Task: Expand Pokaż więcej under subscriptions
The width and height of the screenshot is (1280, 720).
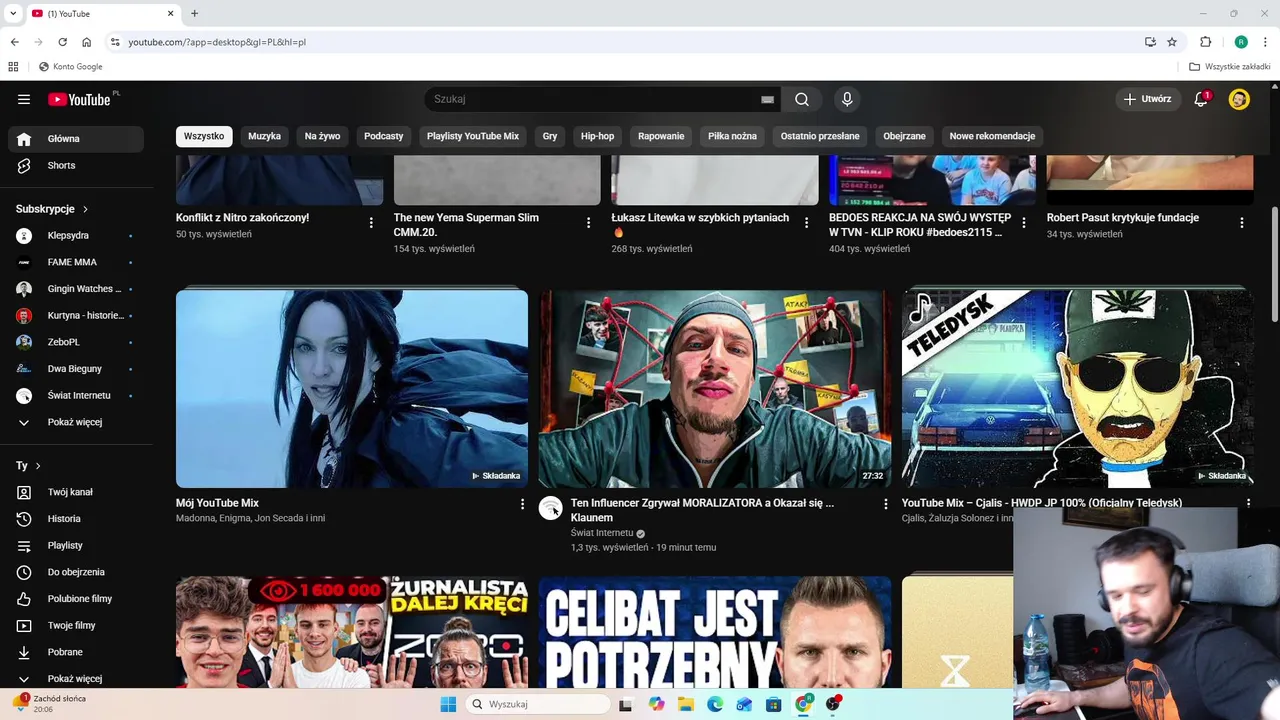Action: [76, 422]
